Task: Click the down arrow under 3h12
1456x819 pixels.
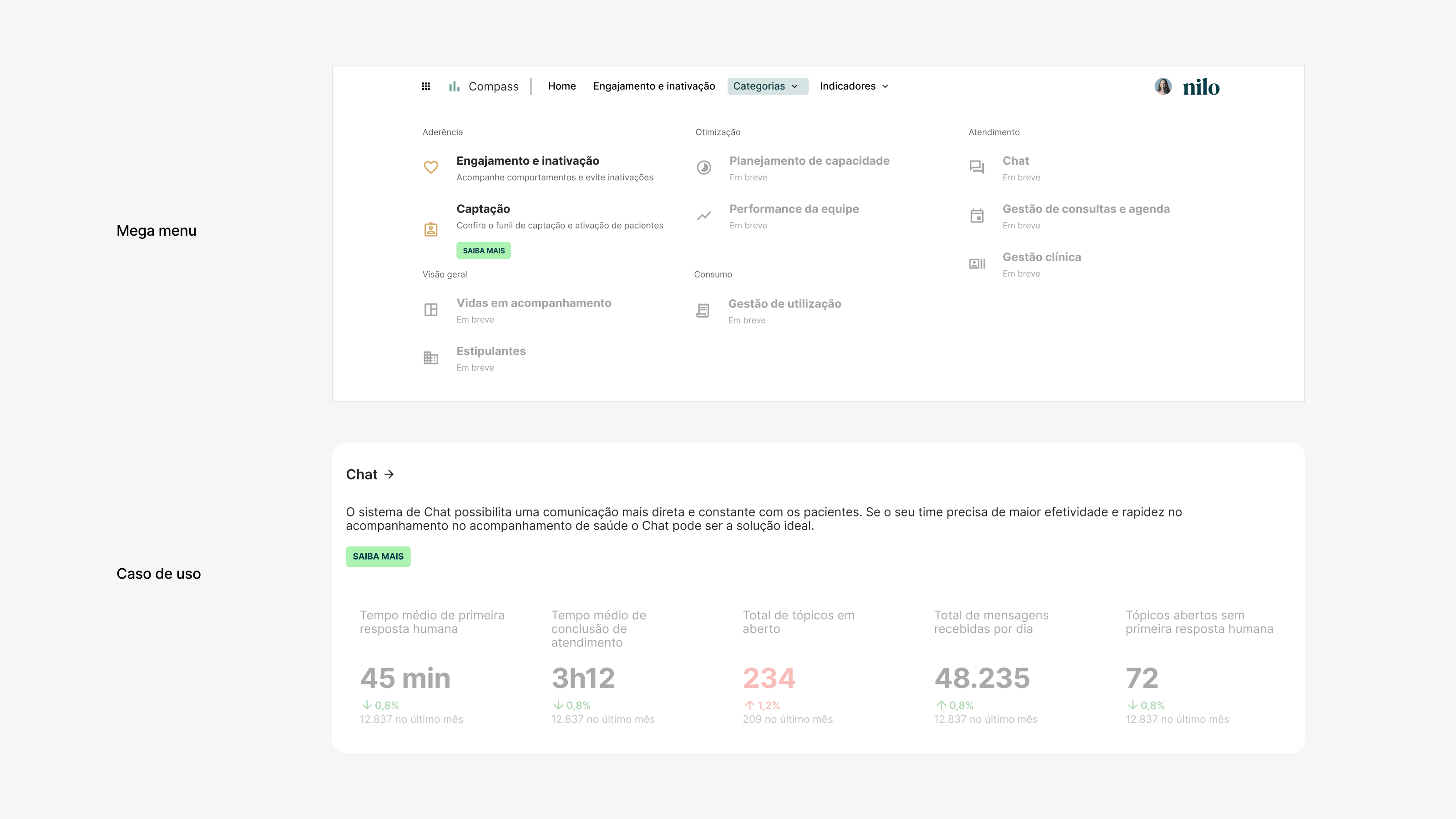Action: (558, 705)
